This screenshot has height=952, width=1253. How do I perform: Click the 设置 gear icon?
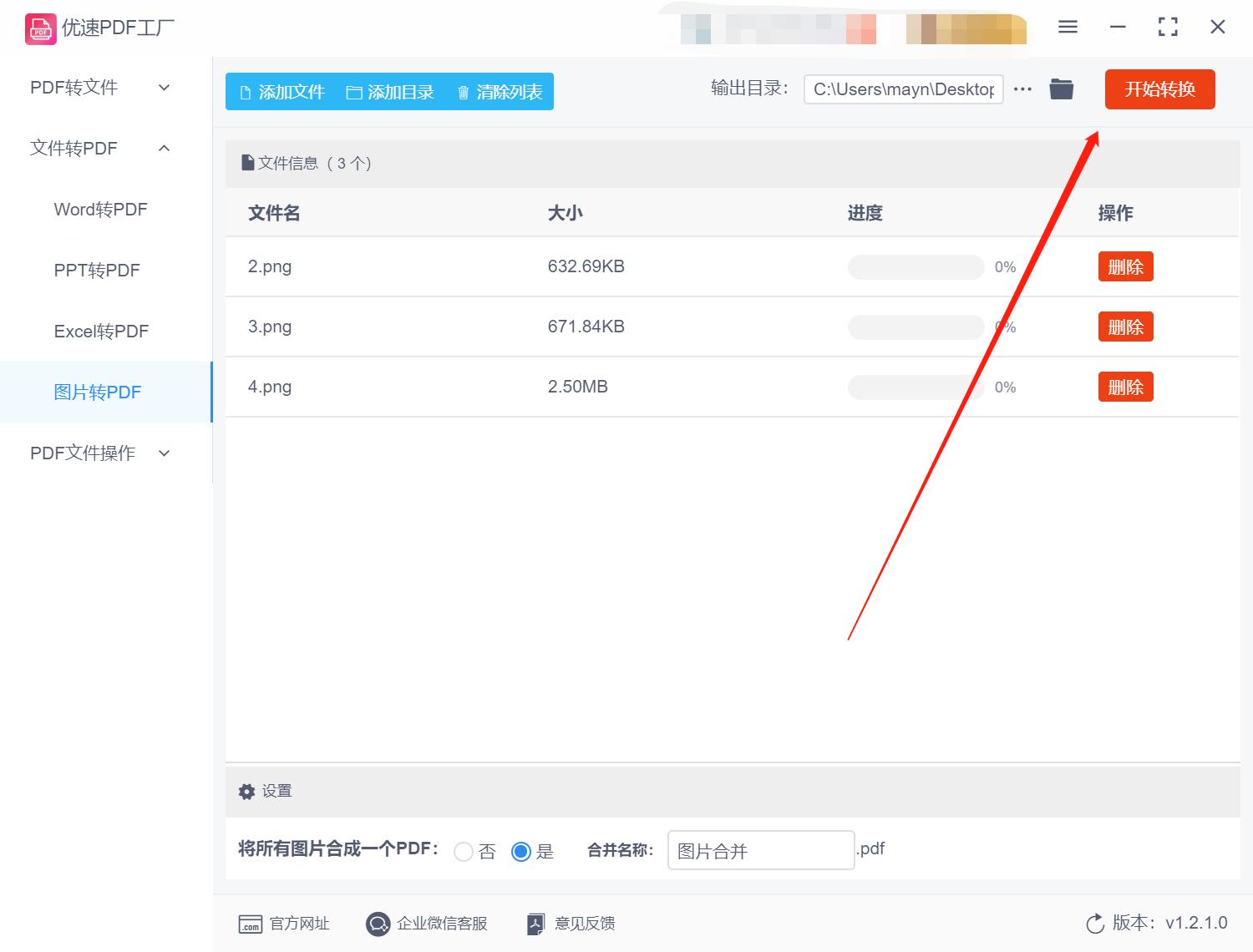(x=246, y=791)
